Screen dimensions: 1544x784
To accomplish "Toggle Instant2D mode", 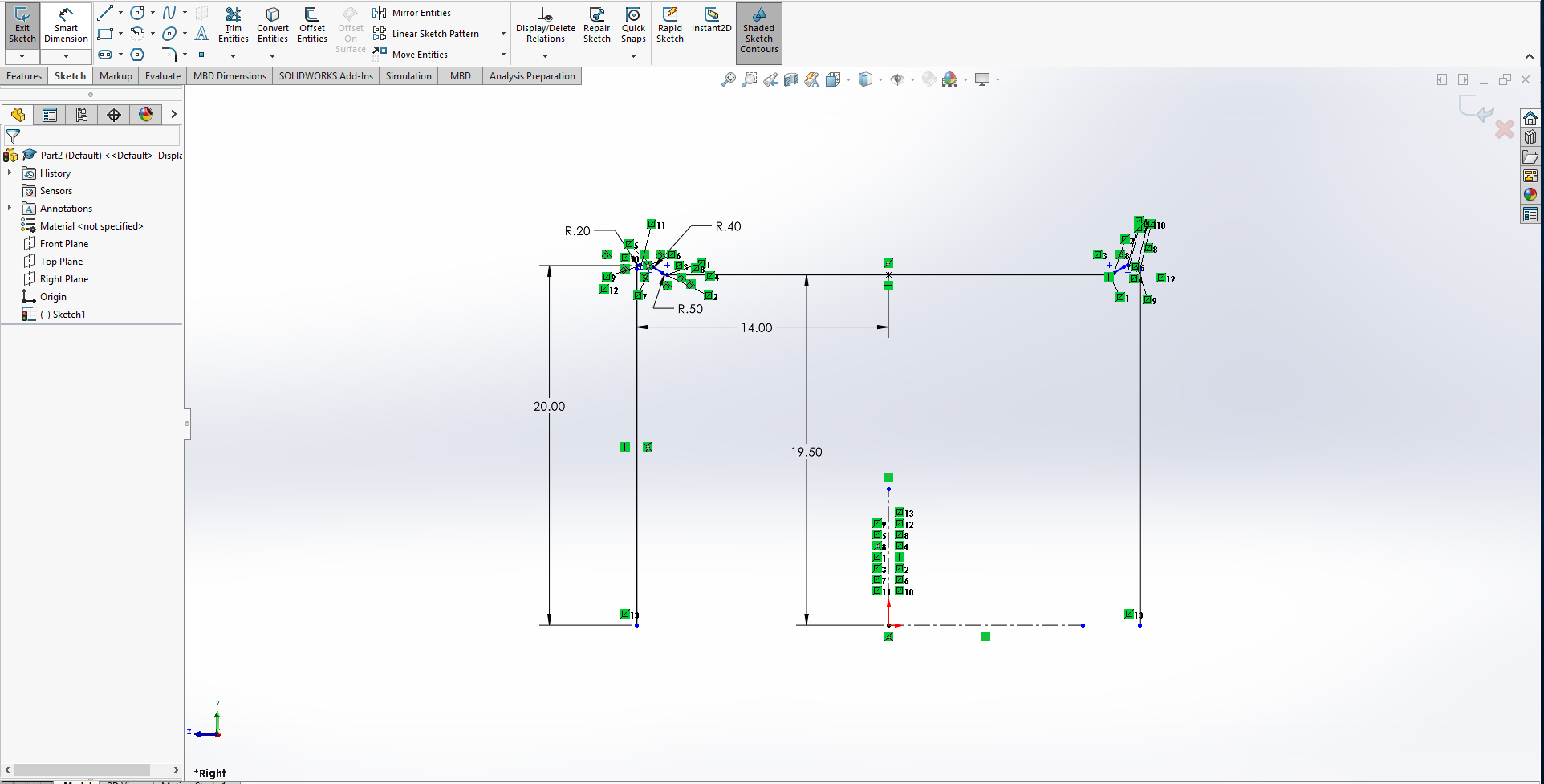I will (712, 21).
